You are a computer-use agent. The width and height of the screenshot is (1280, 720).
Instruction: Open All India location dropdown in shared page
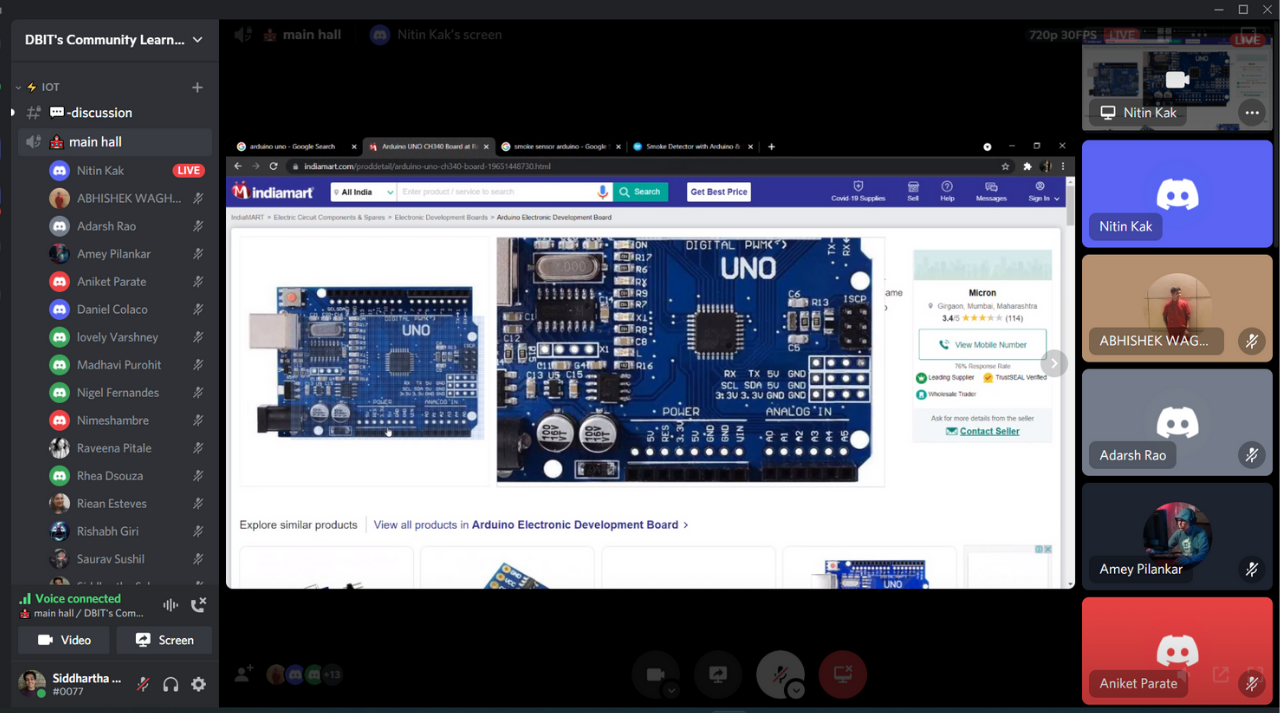click(364, 192)
